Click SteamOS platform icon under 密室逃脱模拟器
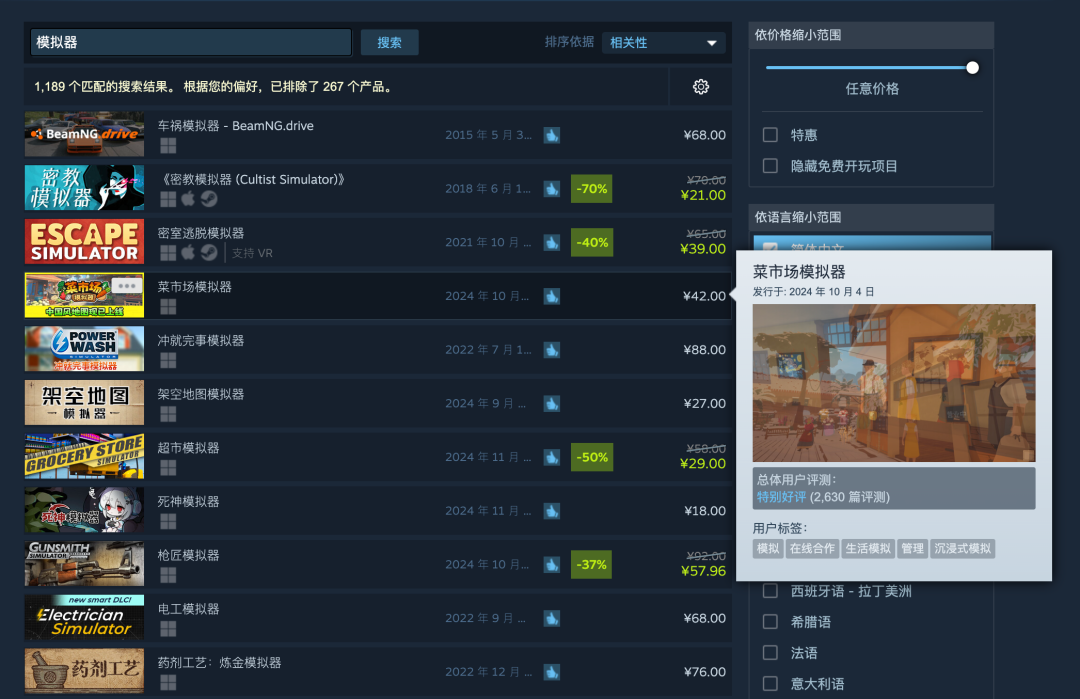Image resolution: width=1080 pixels, height=699 pixels. pos(209,253)
